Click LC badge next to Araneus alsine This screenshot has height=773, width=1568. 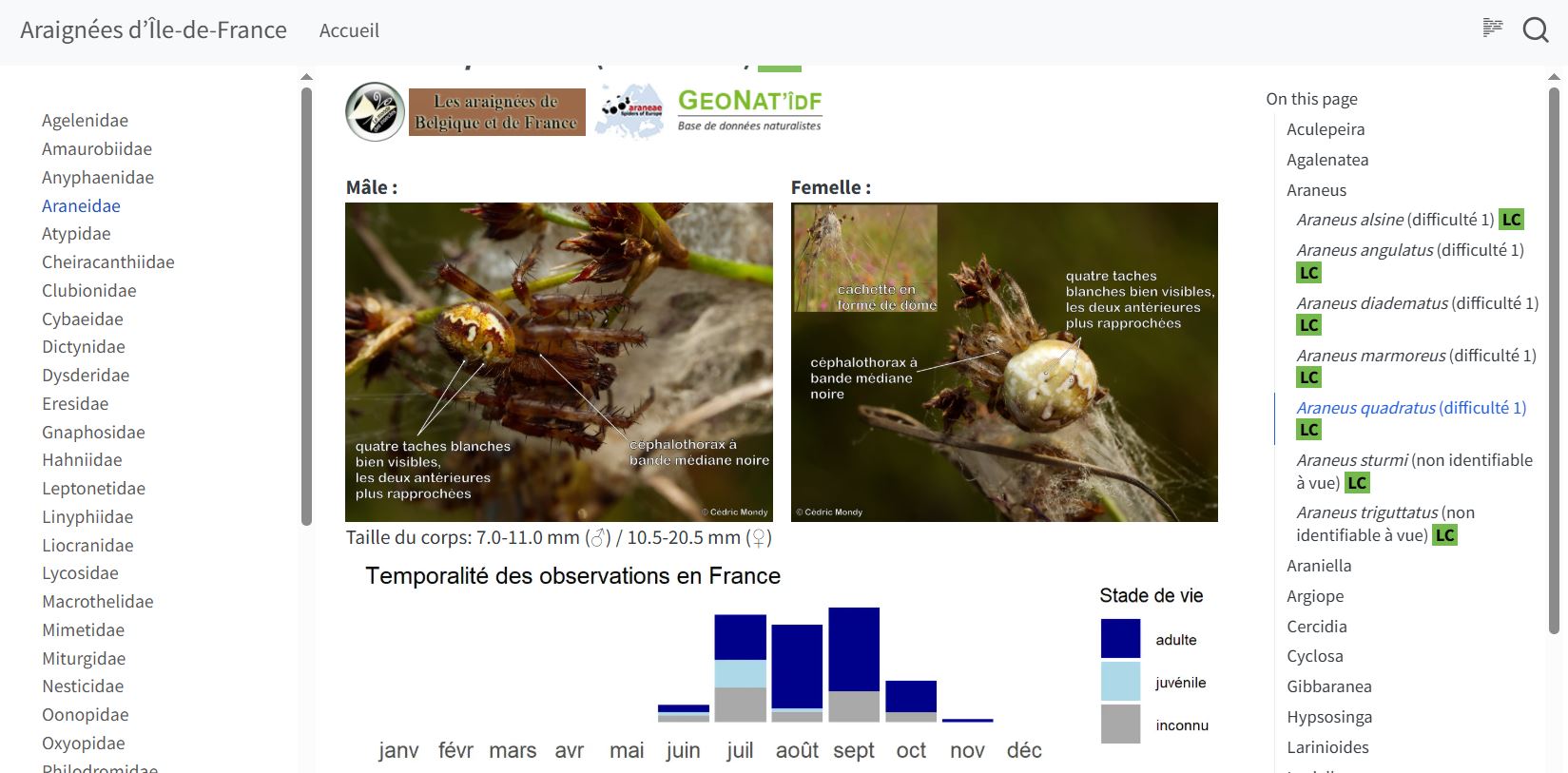[1511, 220]
